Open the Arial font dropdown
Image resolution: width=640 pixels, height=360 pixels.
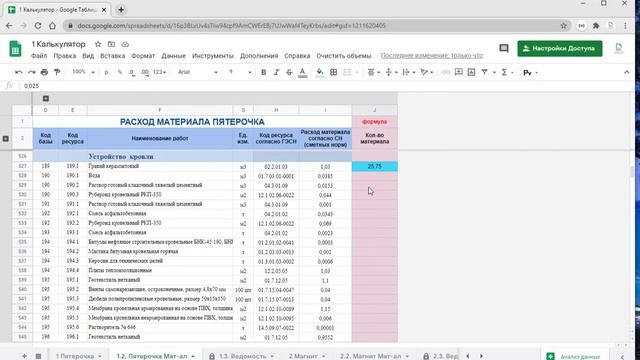pyautogui.click(x=198, y=72)
